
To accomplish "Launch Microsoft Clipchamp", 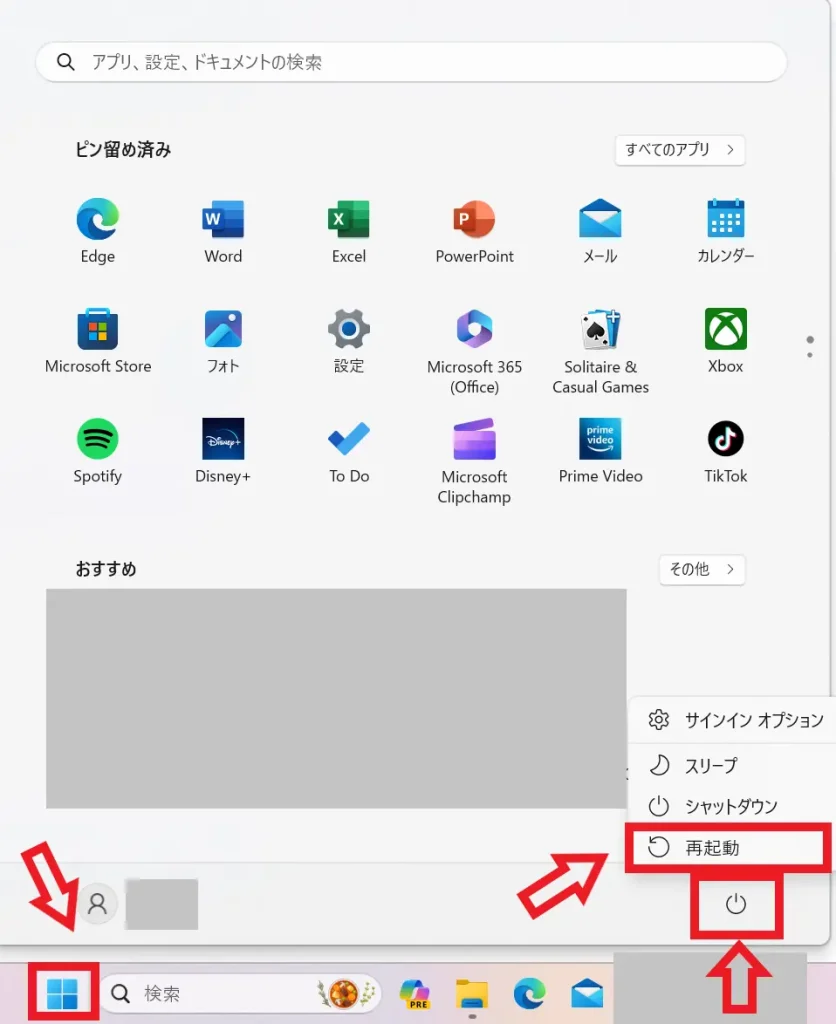I will click(474, 461).
